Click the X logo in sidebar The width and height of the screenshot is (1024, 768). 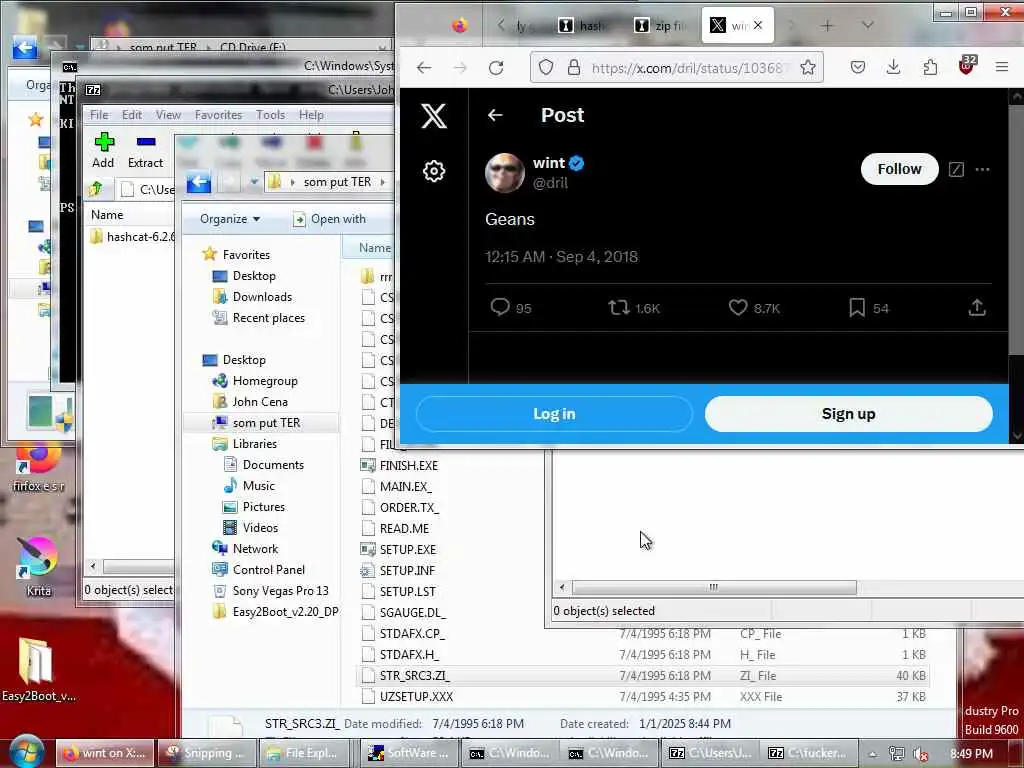tap(434, 116)
